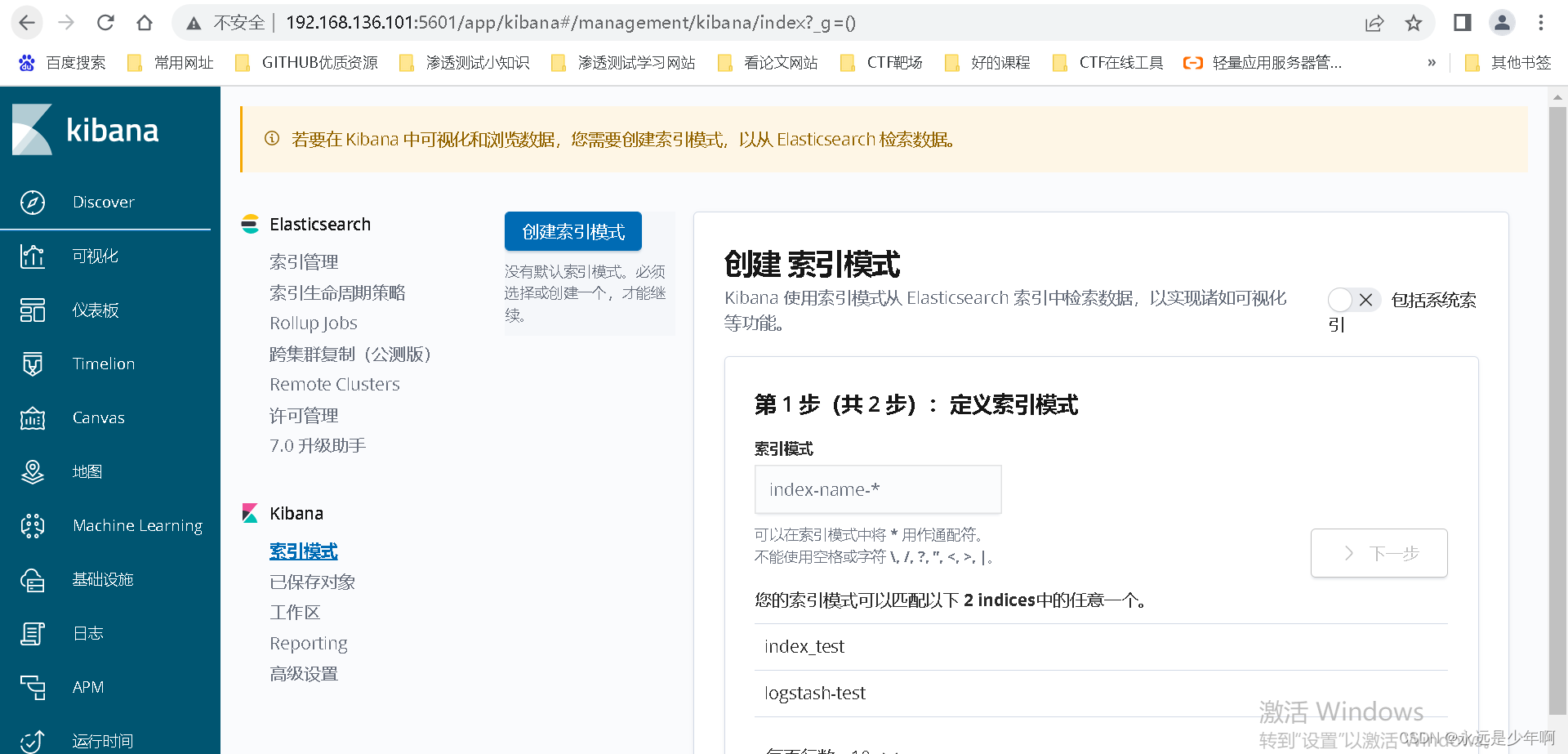This screenshot has height=754, width=1568.
Task: Open the Discover compass icon
Action: coord(33,202)
